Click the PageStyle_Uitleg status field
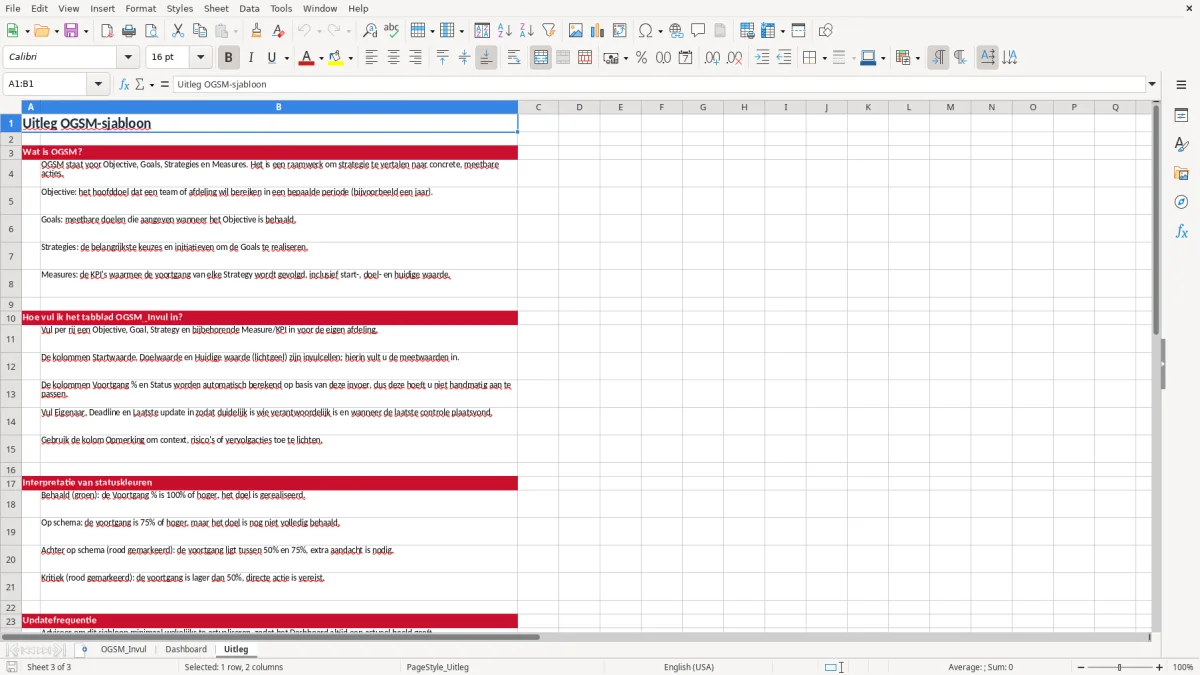 click(438, 667)
